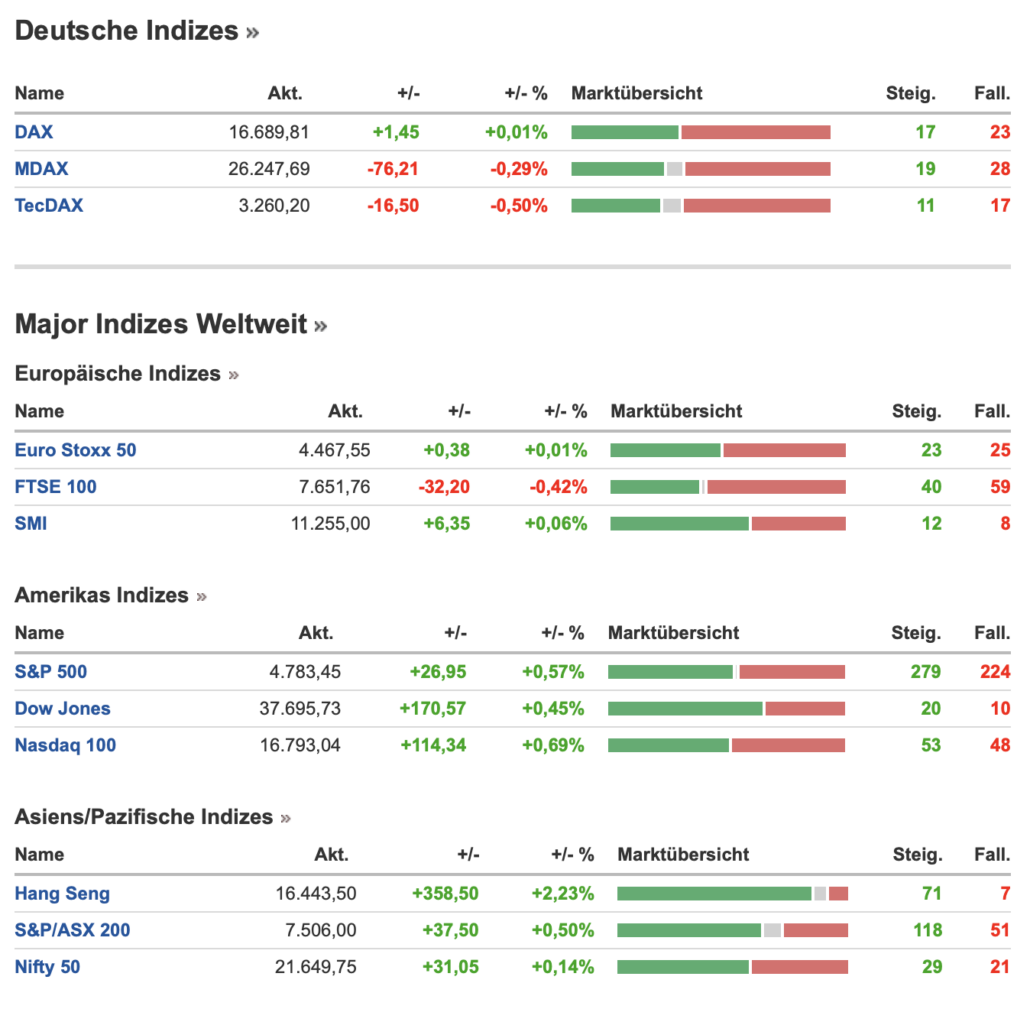Open the Nasdaq 100 index link
The image size is (1030, 1009).
(x=65, y=745)
